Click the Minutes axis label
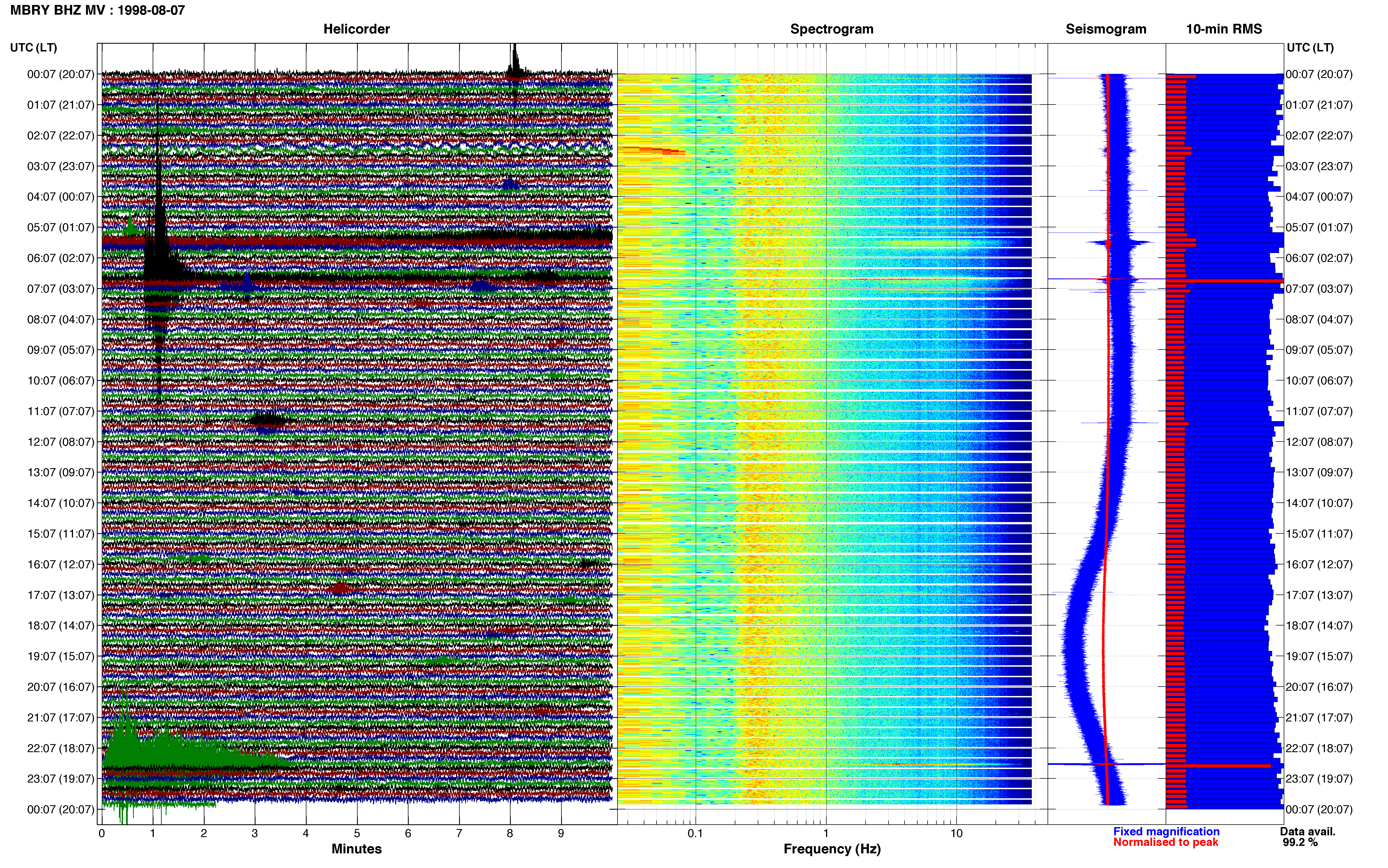1388x868 pixels. pos(356,848)
